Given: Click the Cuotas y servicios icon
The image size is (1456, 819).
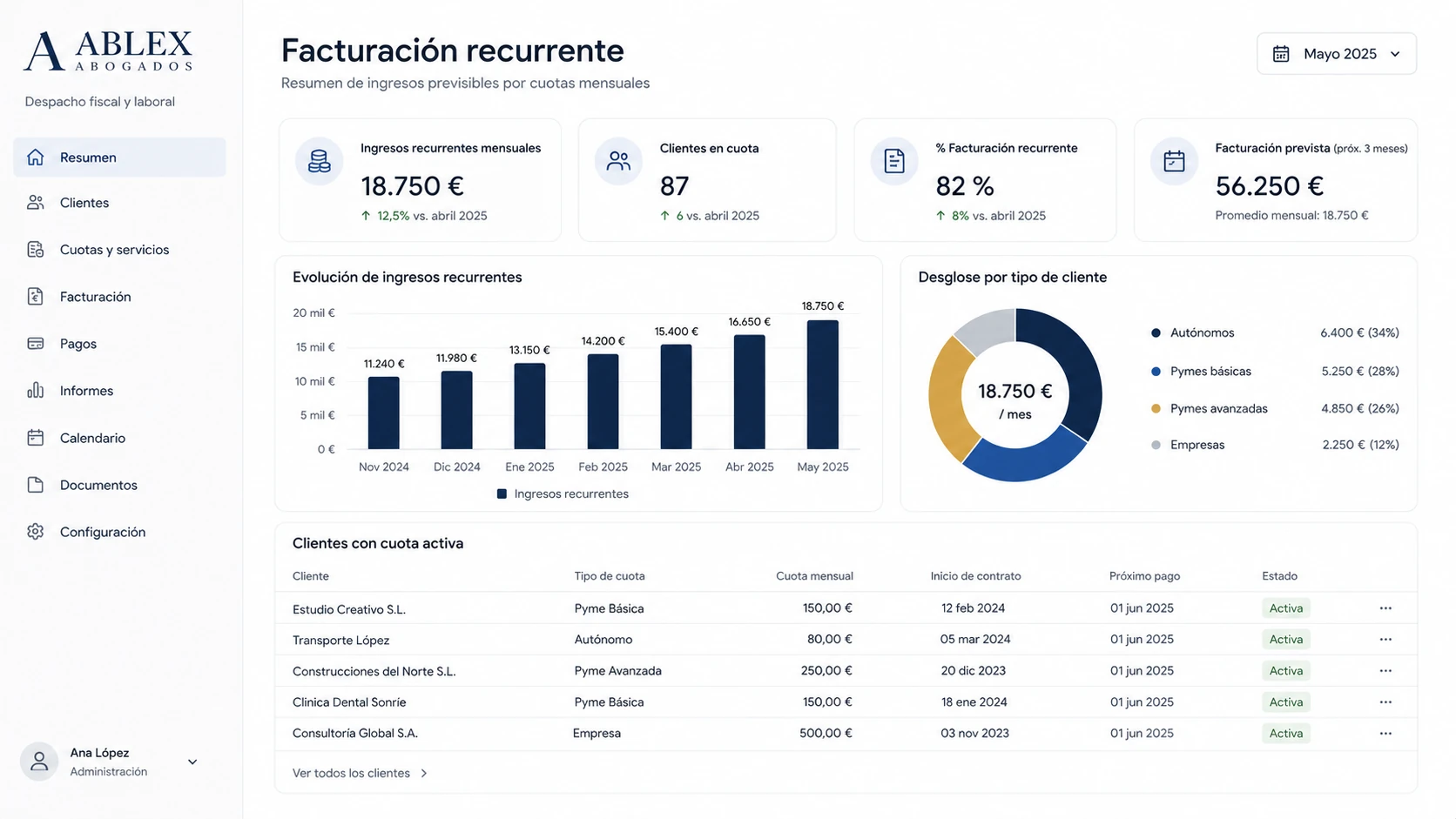Looking at the screenshot, I should [36, 250].
